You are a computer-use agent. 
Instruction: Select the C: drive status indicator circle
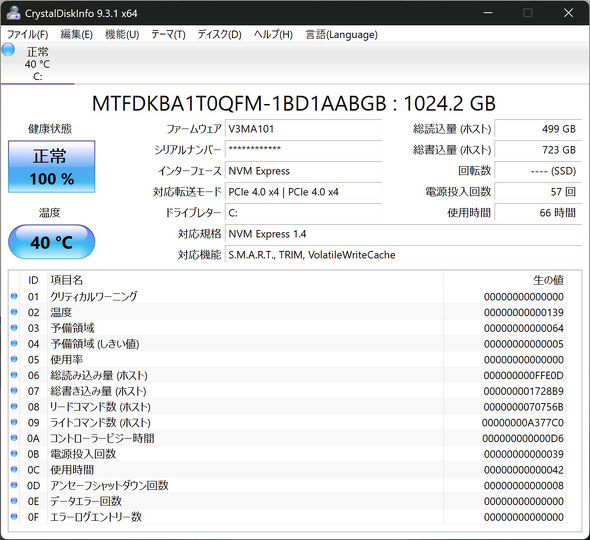click(x=8, y=50)
